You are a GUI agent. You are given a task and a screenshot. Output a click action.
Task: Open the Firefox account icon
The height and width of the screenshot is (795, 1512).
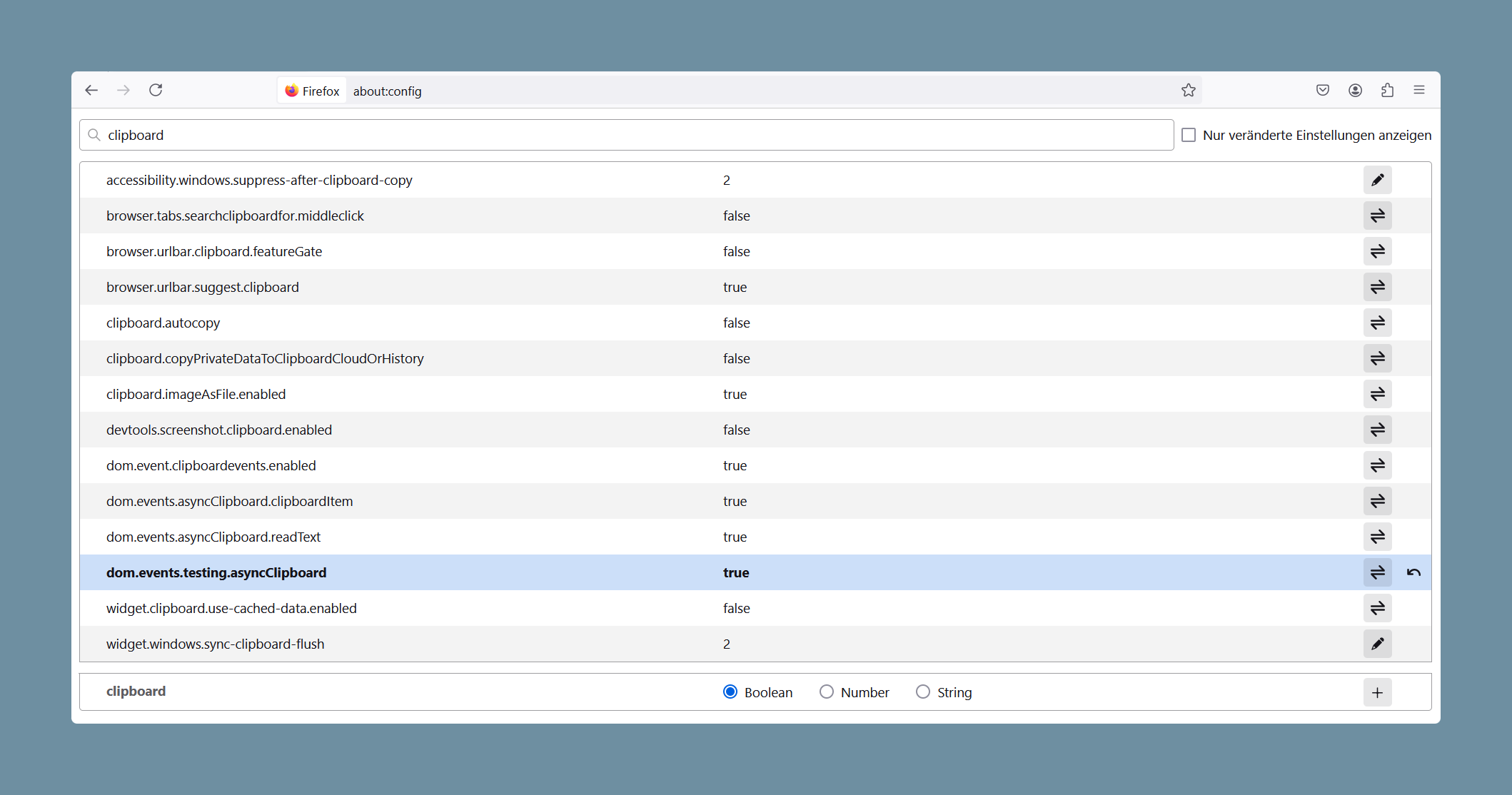pyautogui.click(x=1355, y=90)
